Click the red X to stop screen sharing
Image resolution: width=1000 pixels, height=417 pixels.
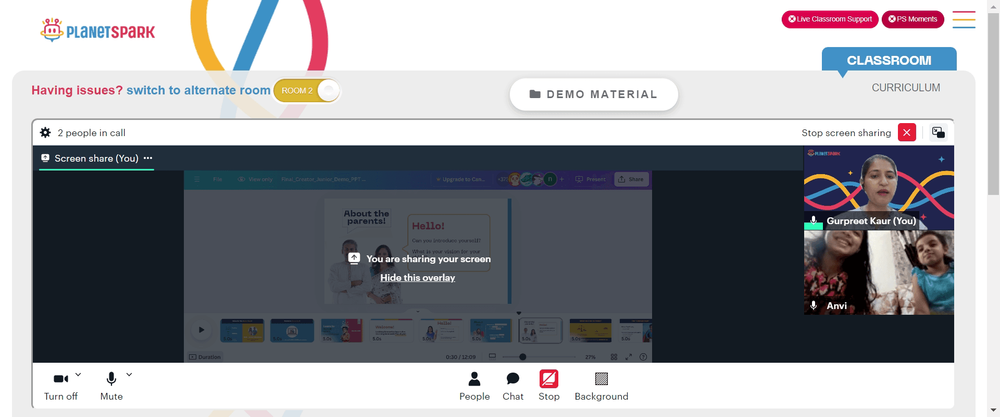point(907,133)
